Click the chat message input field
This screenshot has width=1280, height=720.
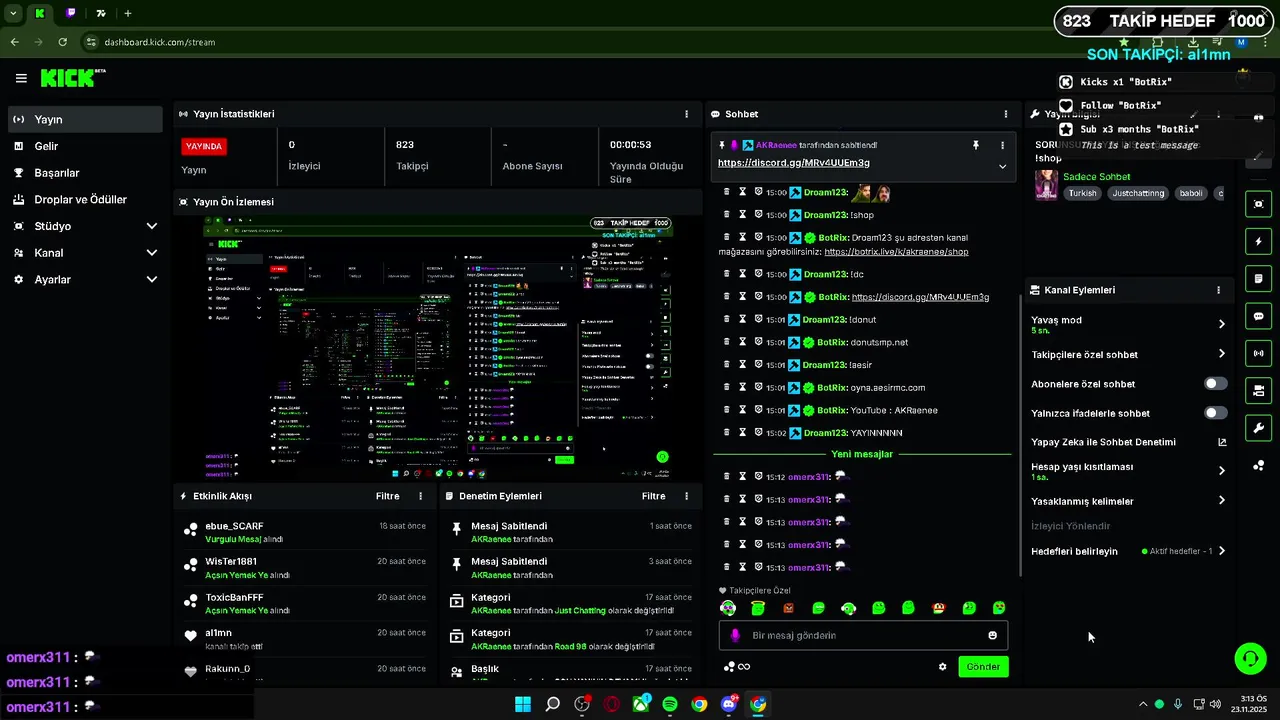[862, 635]
